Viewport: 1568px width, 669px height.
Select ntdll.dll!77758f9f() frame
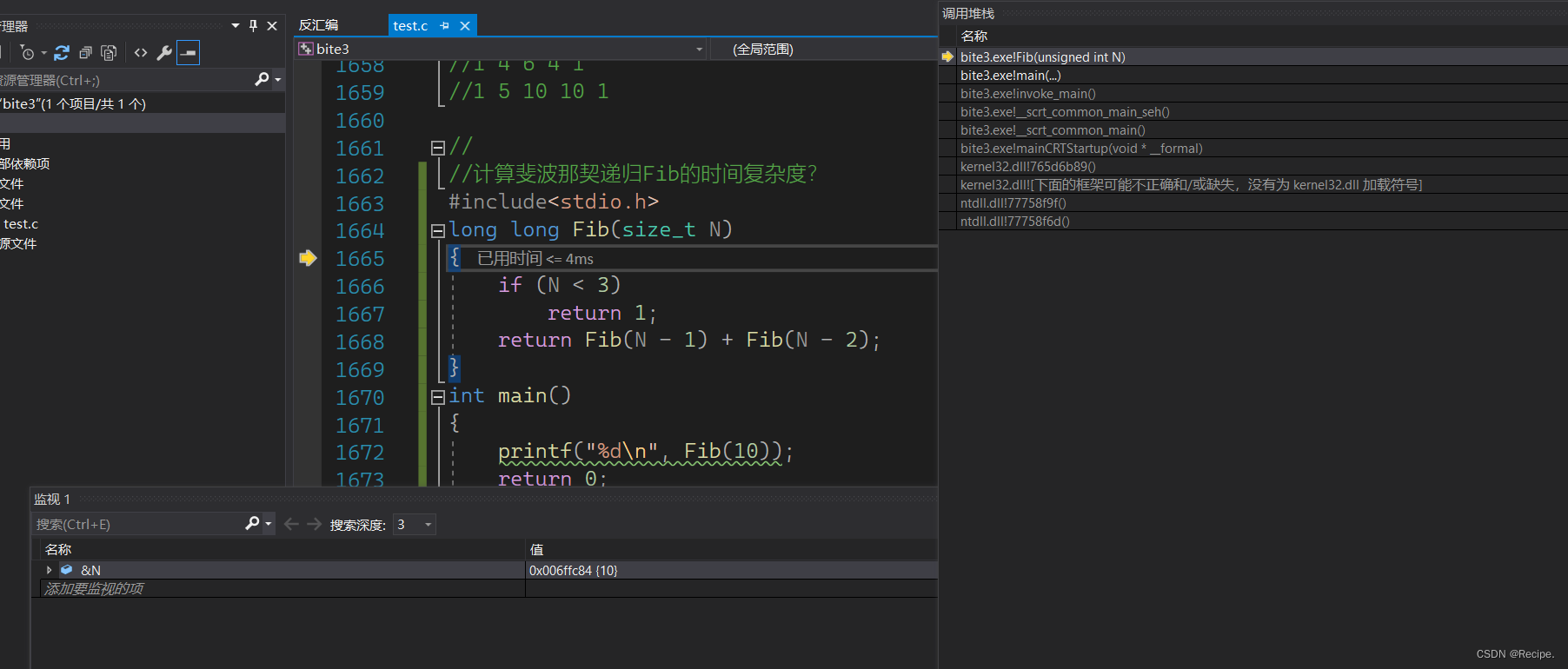click(x=1013, y=203)
